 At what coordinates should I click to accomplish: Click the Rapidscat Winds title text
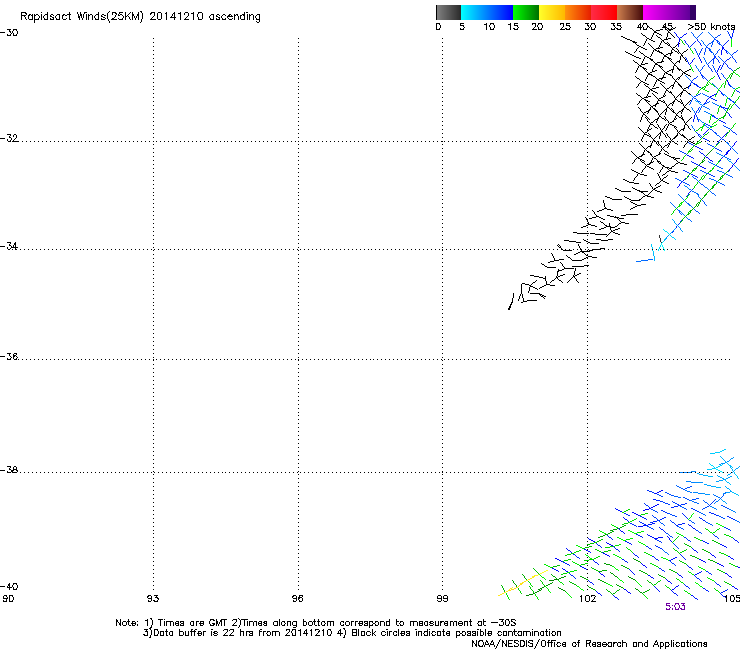[140, 17]
